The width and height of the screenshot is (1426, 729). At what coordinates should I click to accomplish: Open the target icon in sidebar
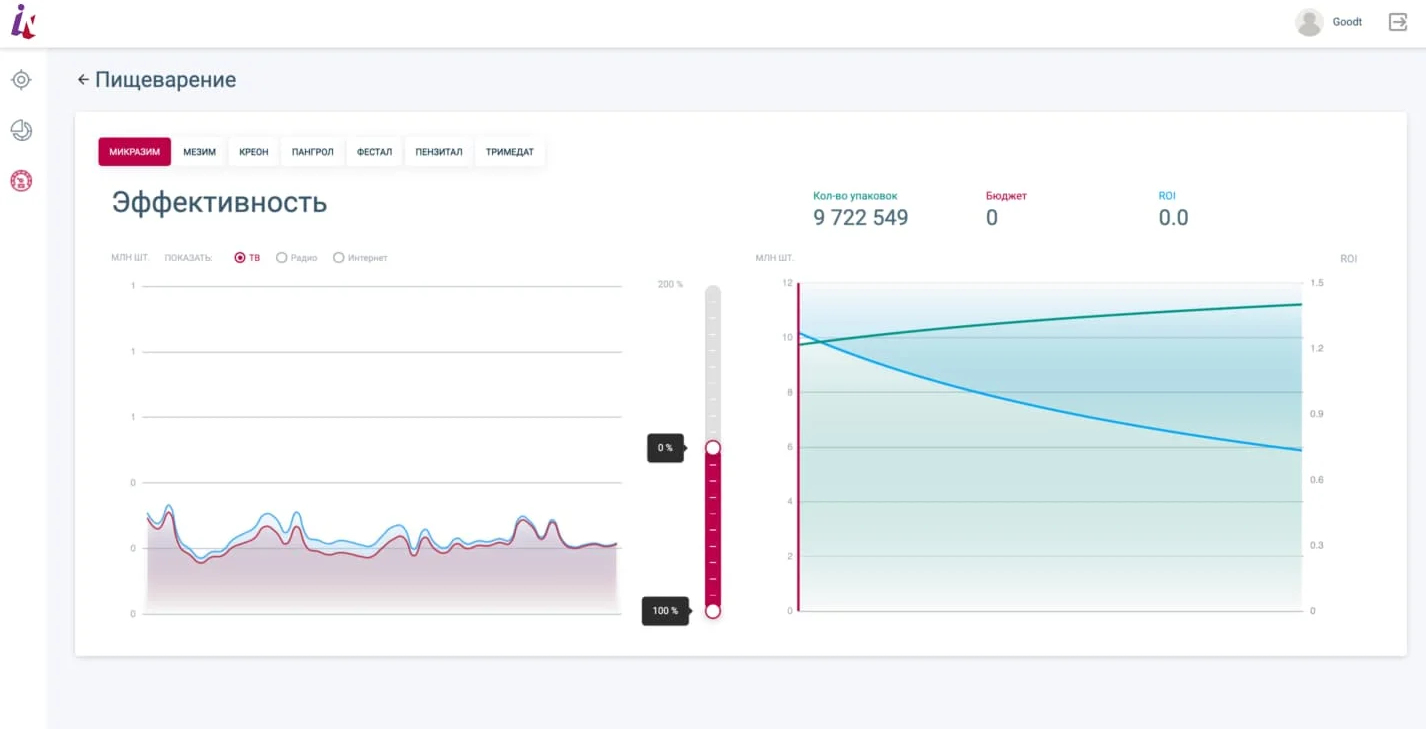(21, 79)
